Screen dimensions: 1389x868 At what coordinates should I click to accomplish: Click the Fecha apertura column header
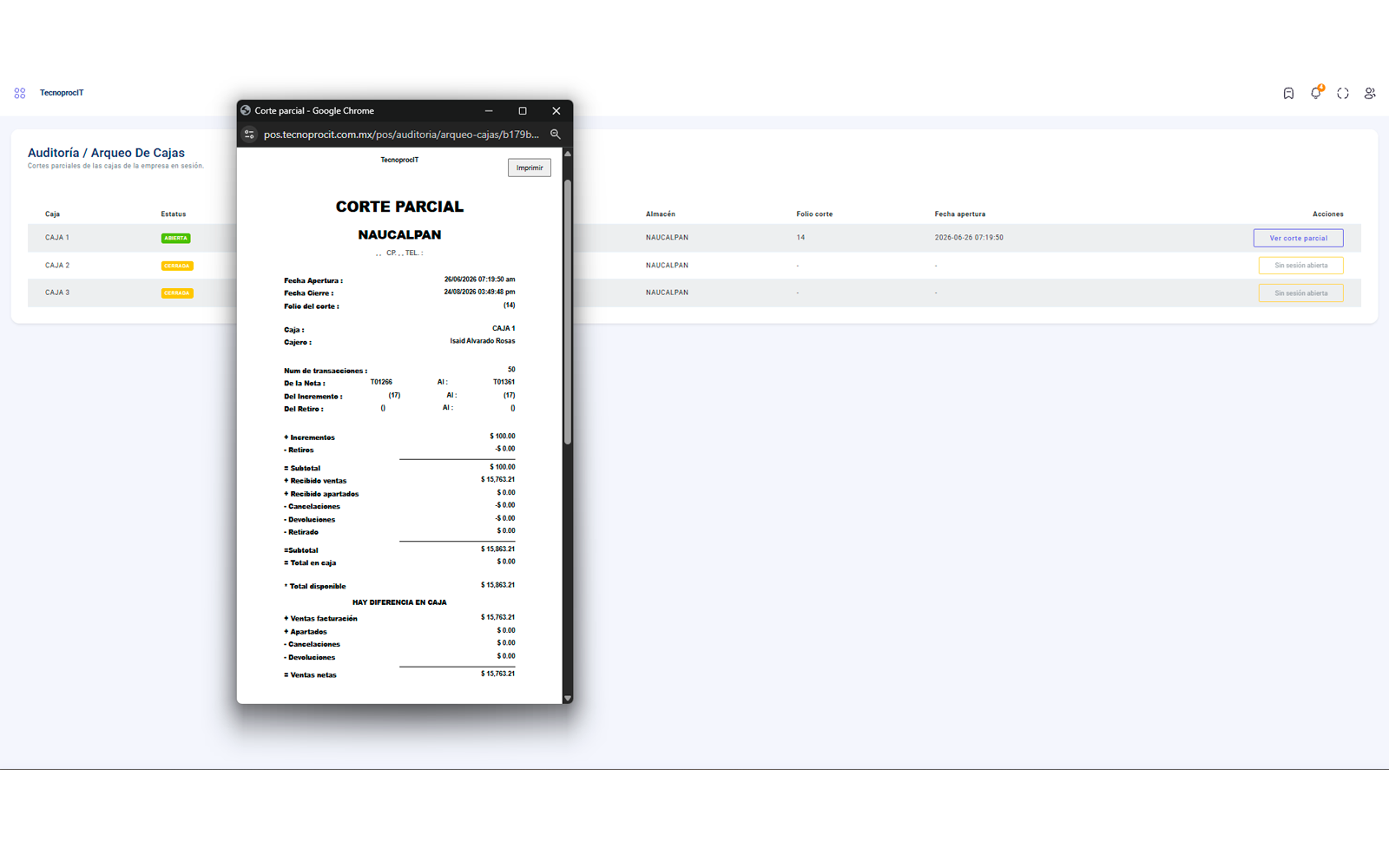(960, 214)
